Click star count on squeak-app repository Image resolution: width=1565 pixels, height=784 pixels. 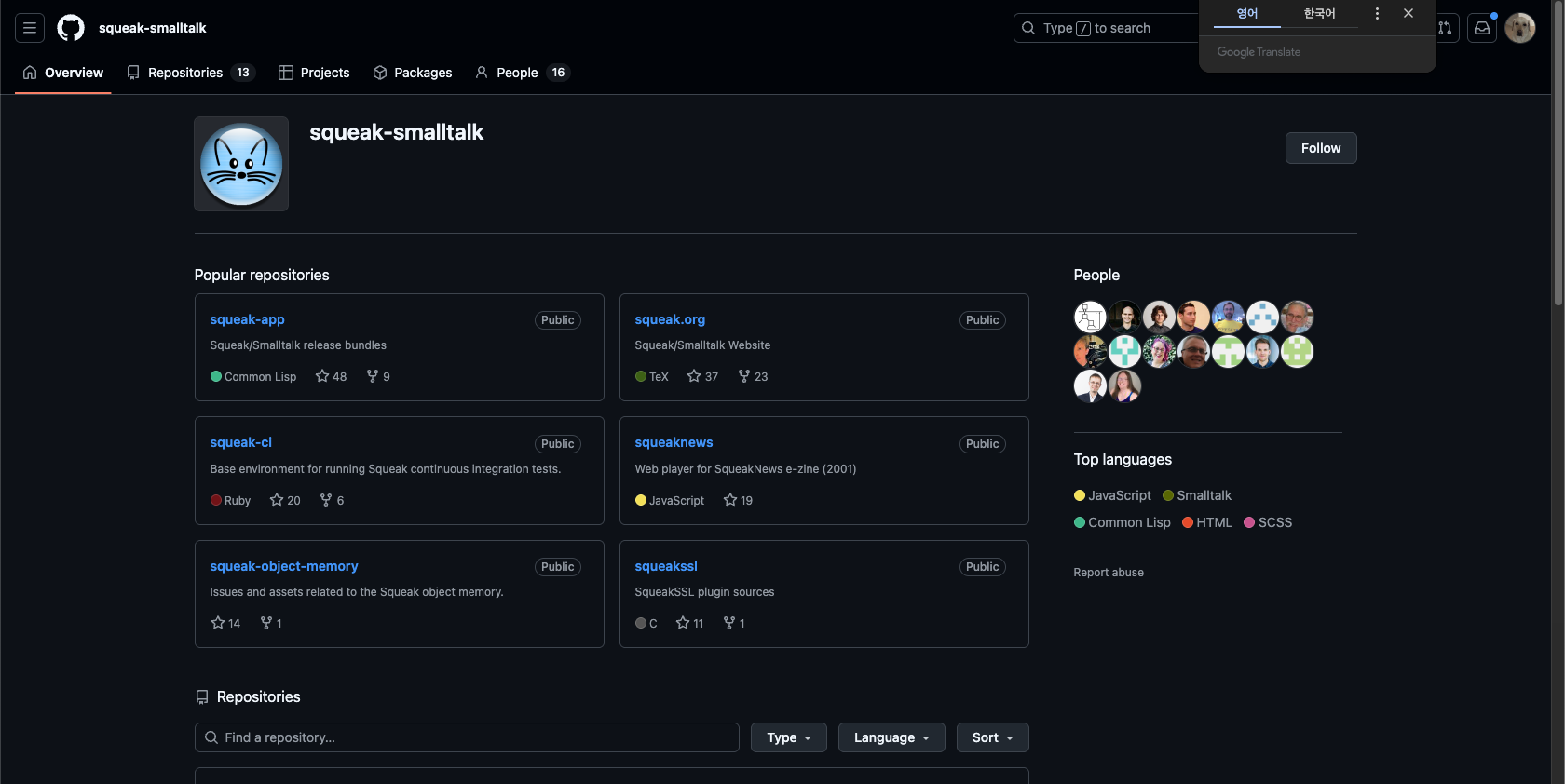pos(332,376)
